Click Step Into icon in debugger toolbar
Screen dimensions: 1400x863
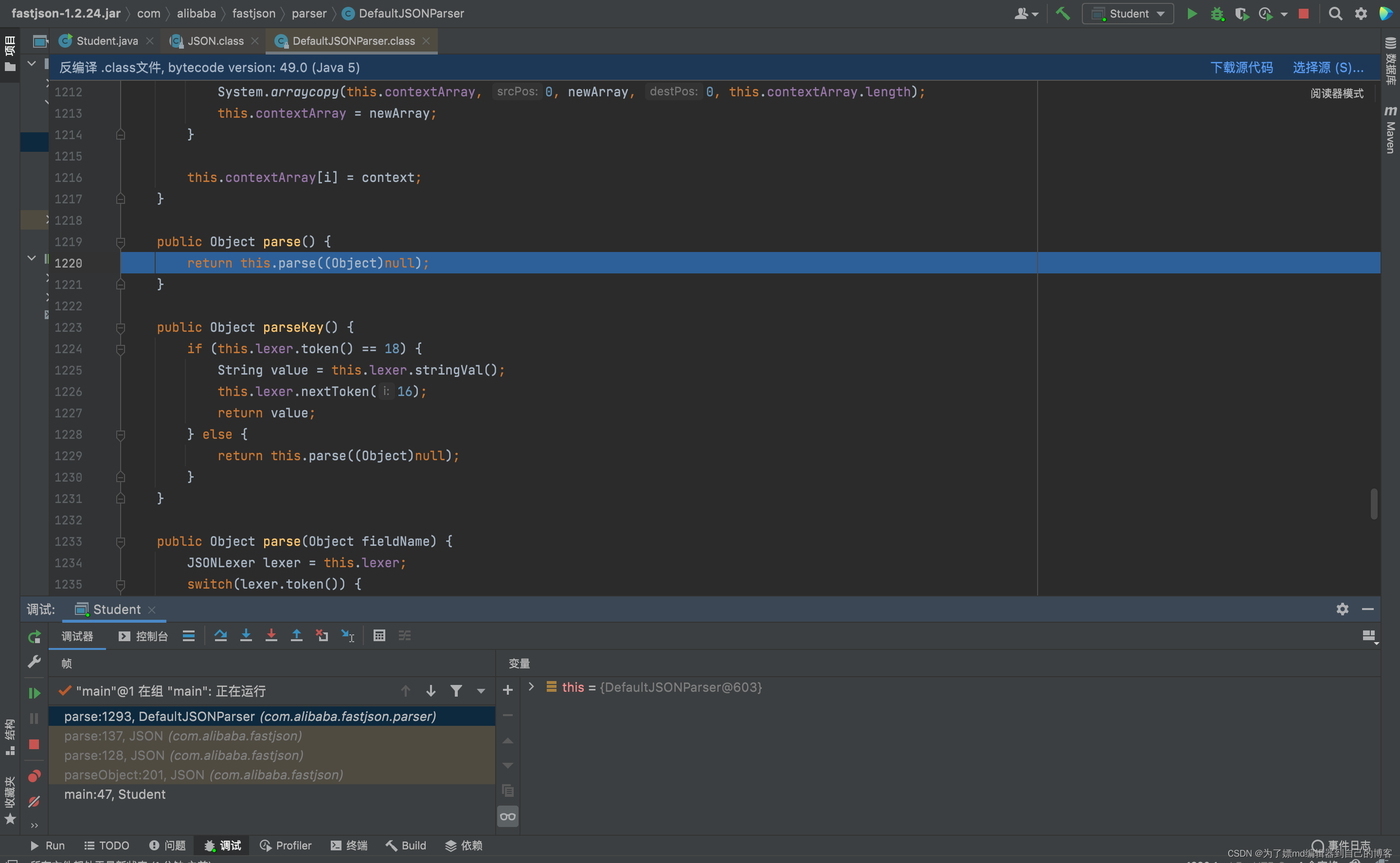click(x=246, y=635)
